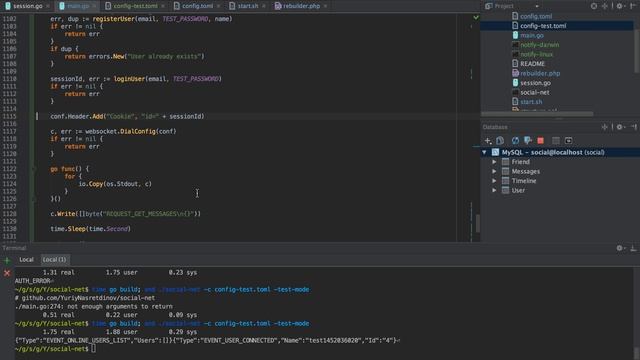This screenshot has width=640, height=360.
Task: Select MySQL social@localhost data source
Action: tap(560, 152)
